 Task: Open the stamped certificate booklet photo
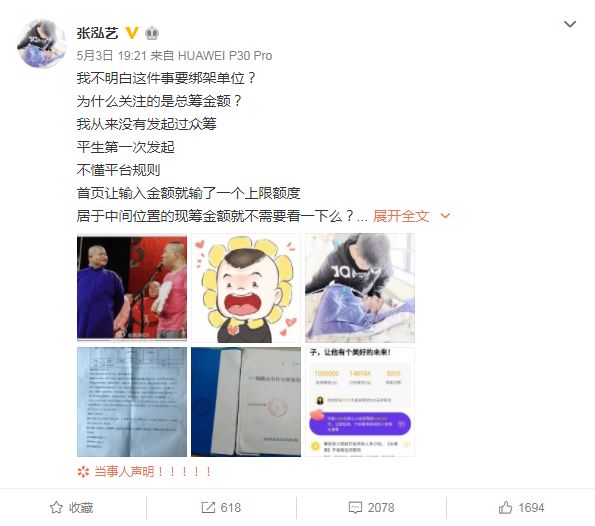[246, 402]
